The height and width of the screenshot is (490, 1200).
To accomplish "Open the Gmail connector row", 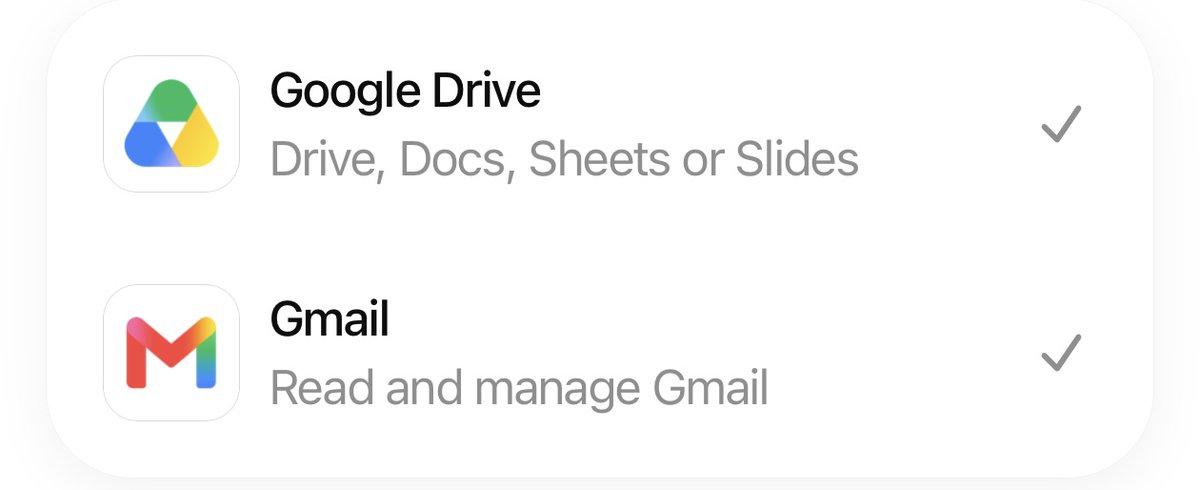I will point(600,353).
